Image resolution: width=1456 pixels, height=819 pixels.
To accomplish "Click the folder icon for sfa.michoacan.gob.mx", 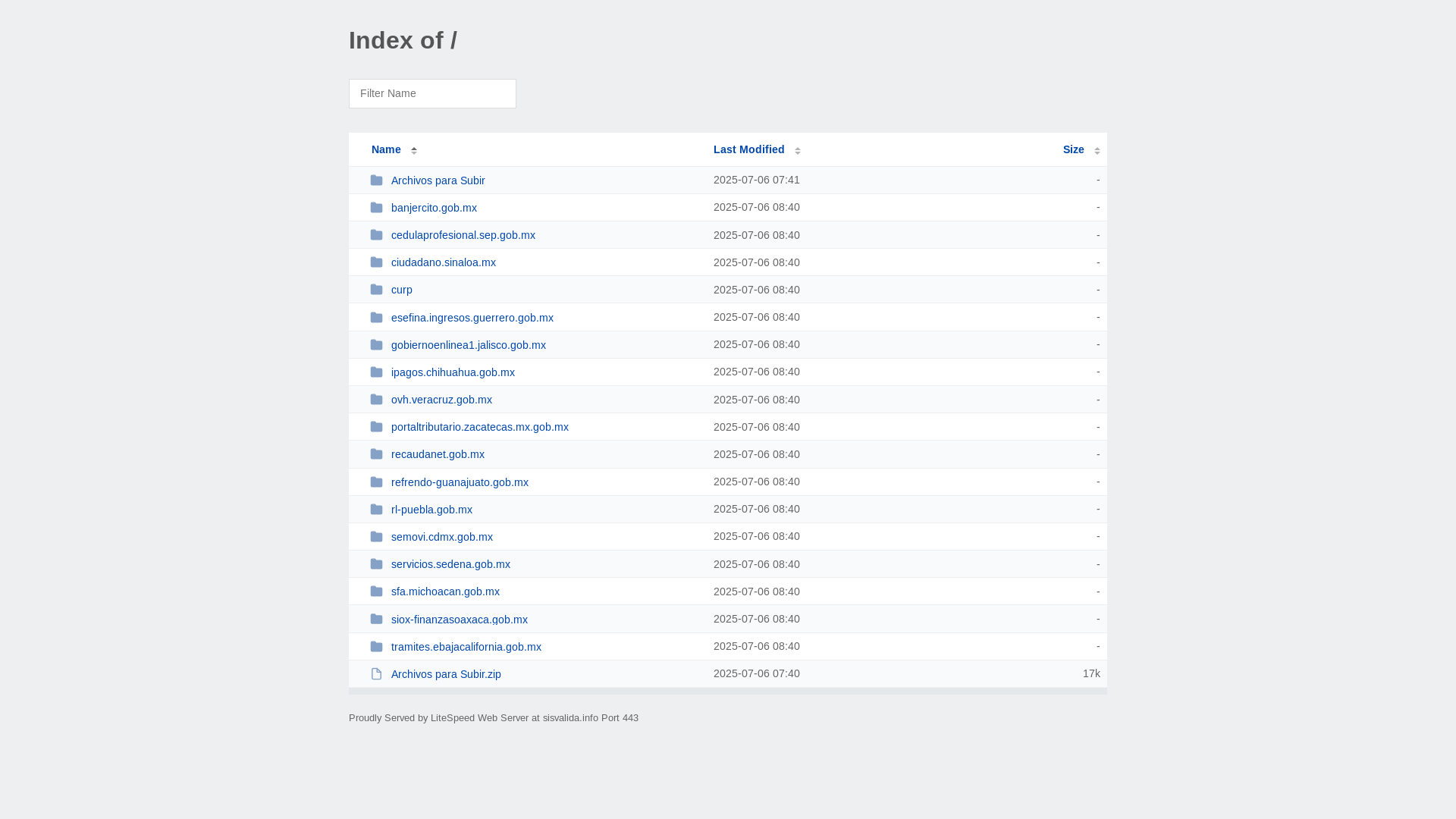I will [x=376, y=591].
